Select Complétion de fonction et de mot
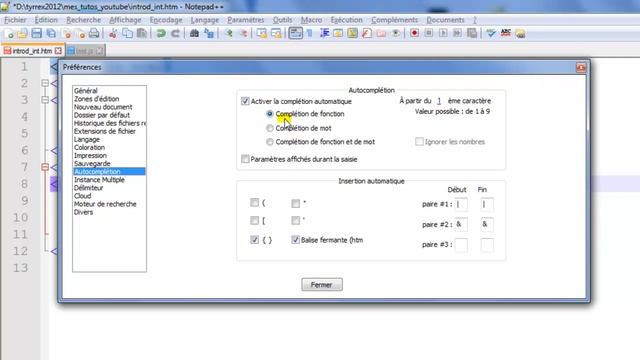Image resolution: width=640 pixels, height=360 pixels. click(x=270, y=142)
